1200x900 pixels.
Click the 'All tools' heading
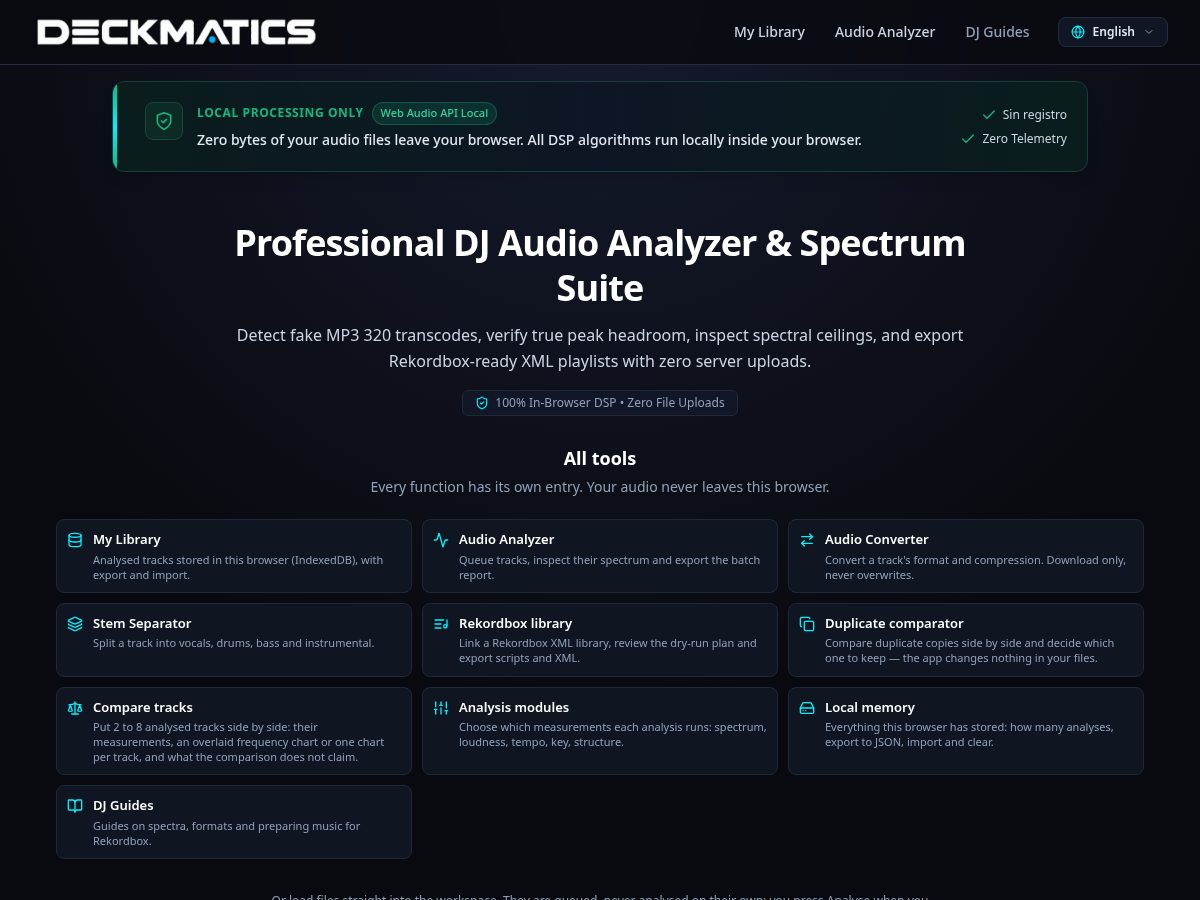click(x=600, y=459)
